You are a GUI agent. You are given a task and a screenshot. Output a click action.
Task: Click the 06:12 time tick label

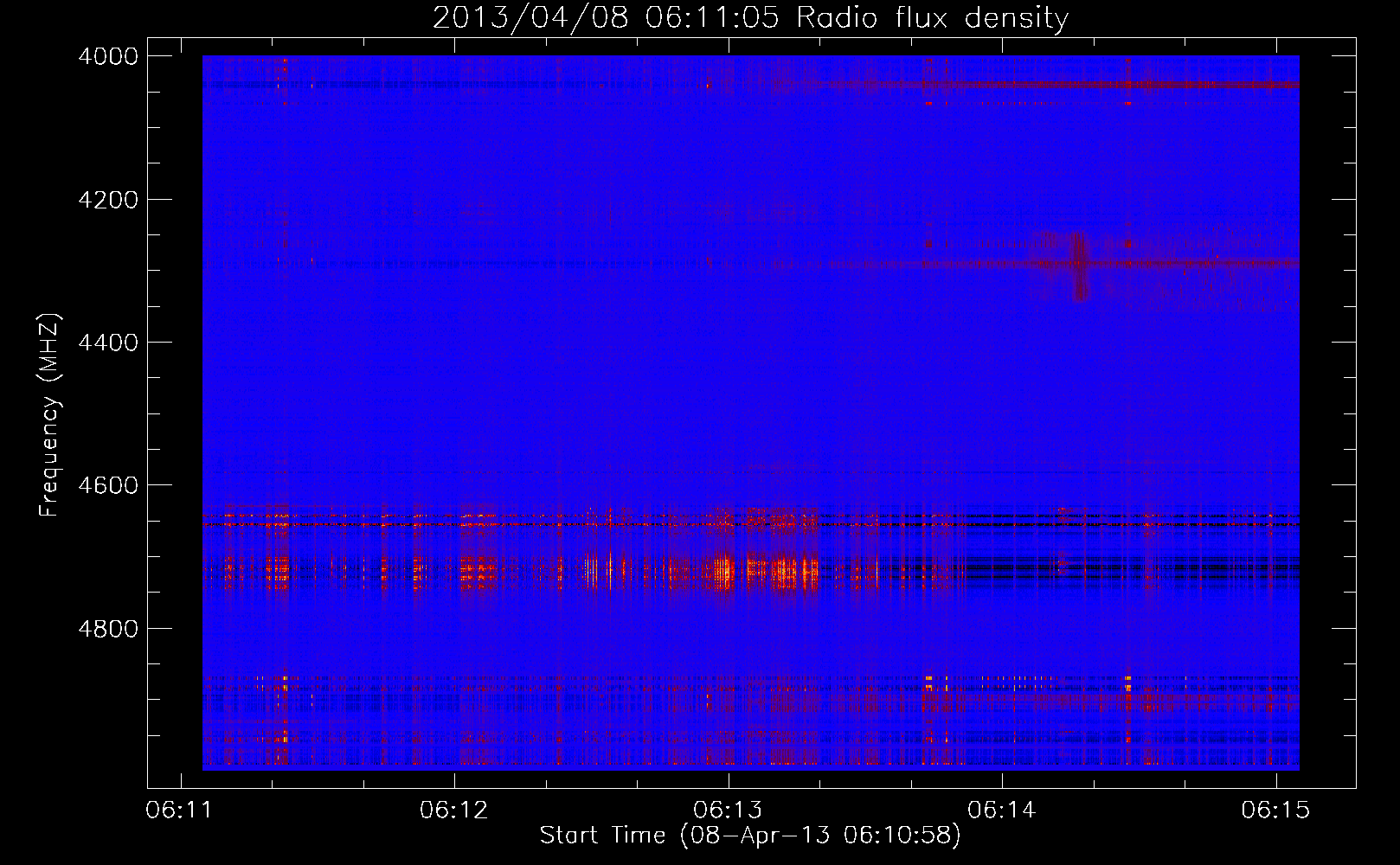[x=454, y=810]
